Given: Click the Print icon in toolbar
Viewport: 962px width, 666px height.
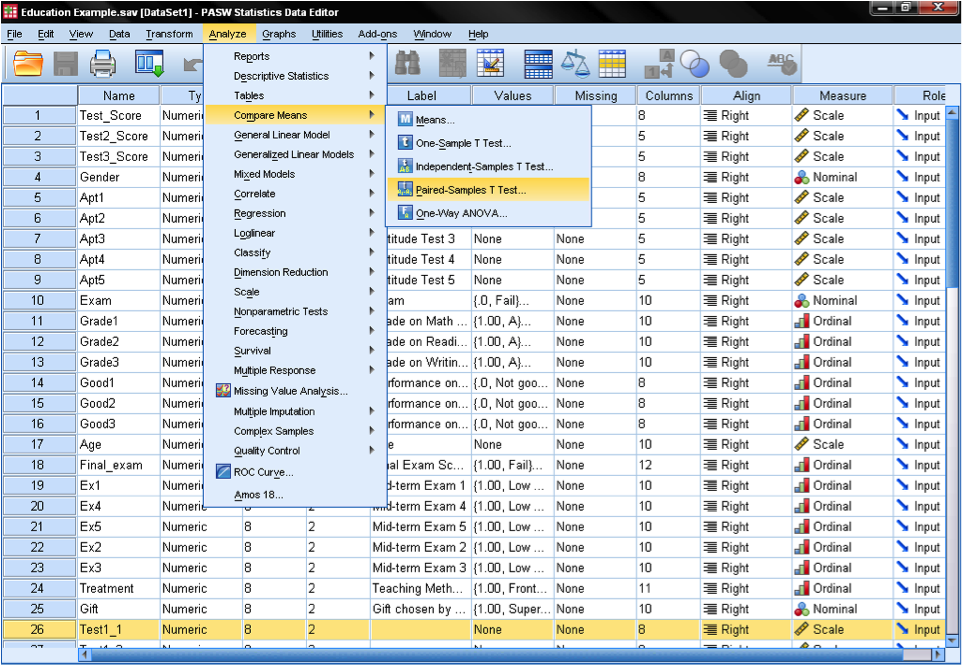Looking at the screenshot, I should tap(103, 64).
